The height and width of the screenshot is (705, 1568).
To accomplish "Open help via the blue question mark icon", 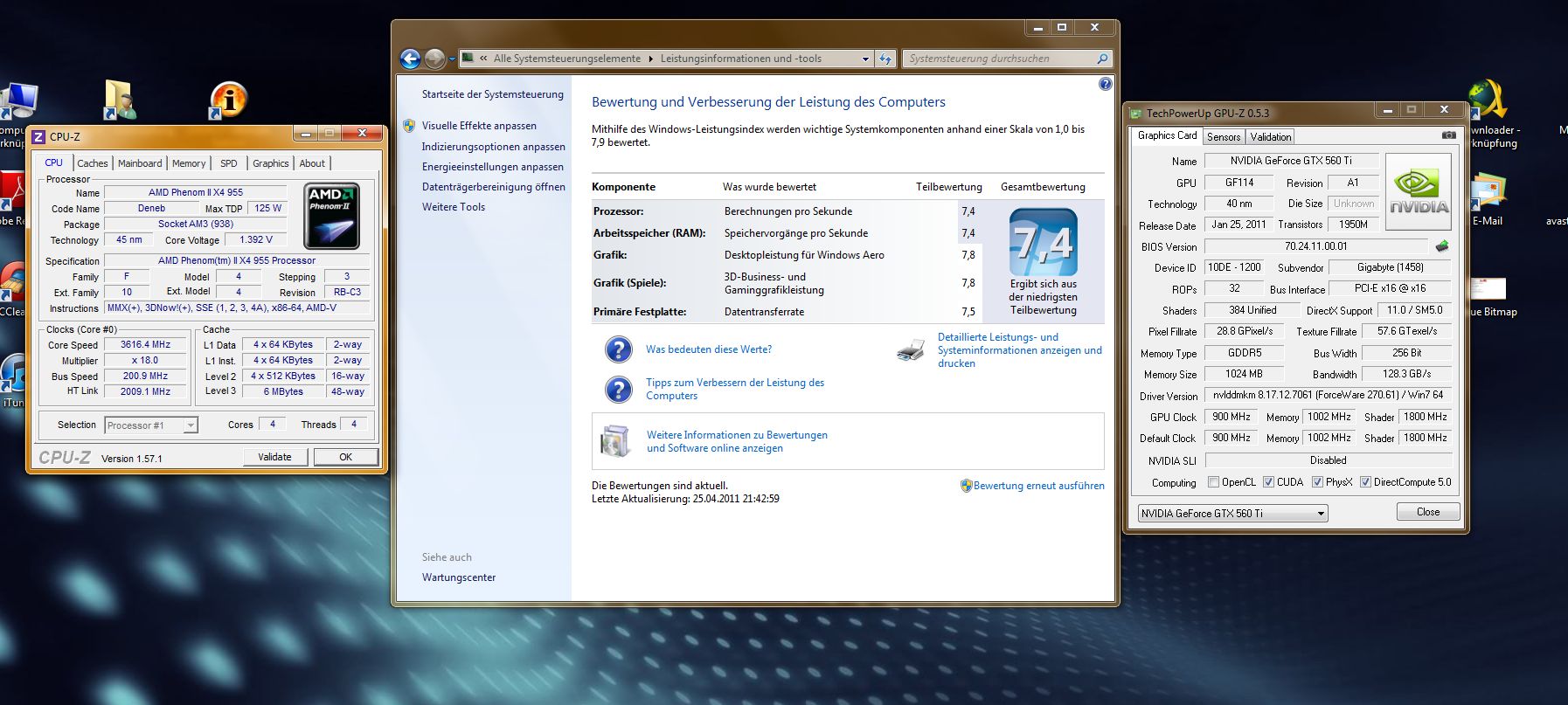I will 1105,84.
